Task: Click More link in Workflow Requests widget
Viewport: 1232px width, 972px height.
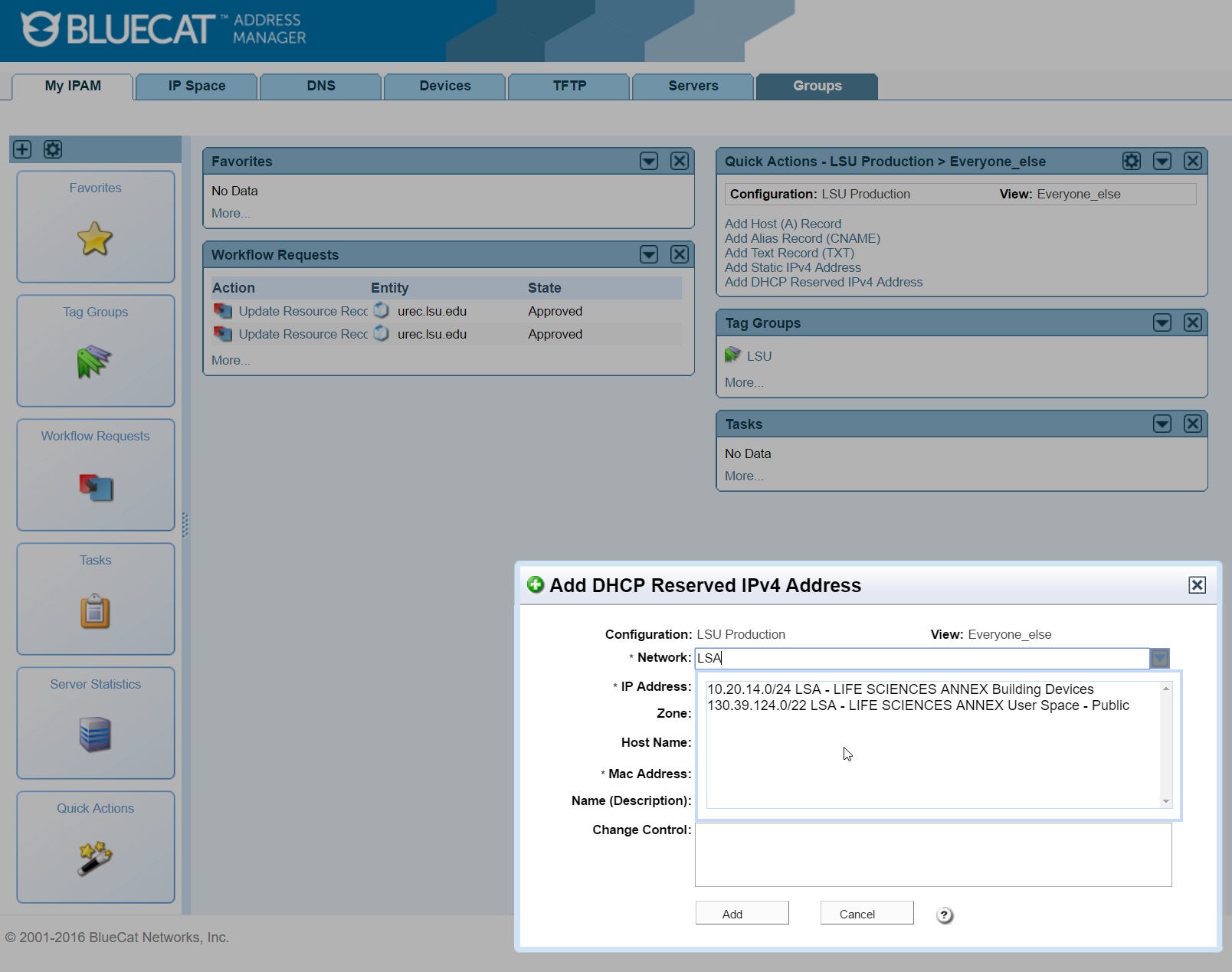Action: click(x=231, y=361)
